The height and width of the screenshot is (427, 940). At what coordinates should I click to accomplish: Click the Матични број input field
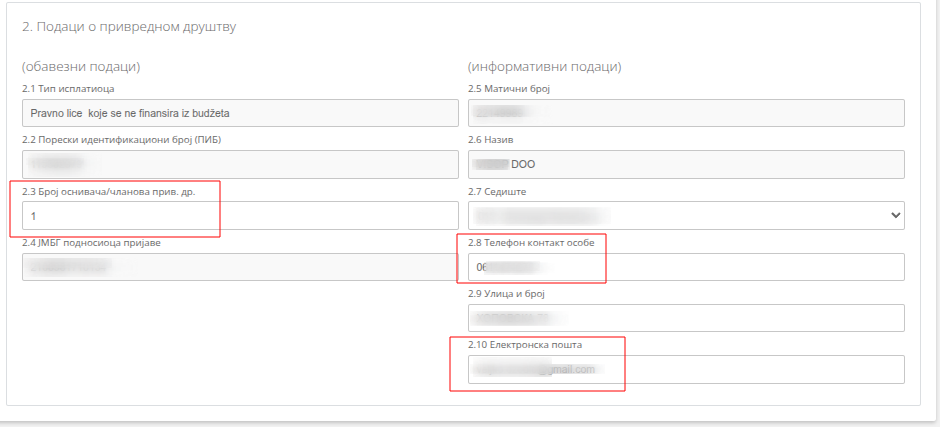685,113
